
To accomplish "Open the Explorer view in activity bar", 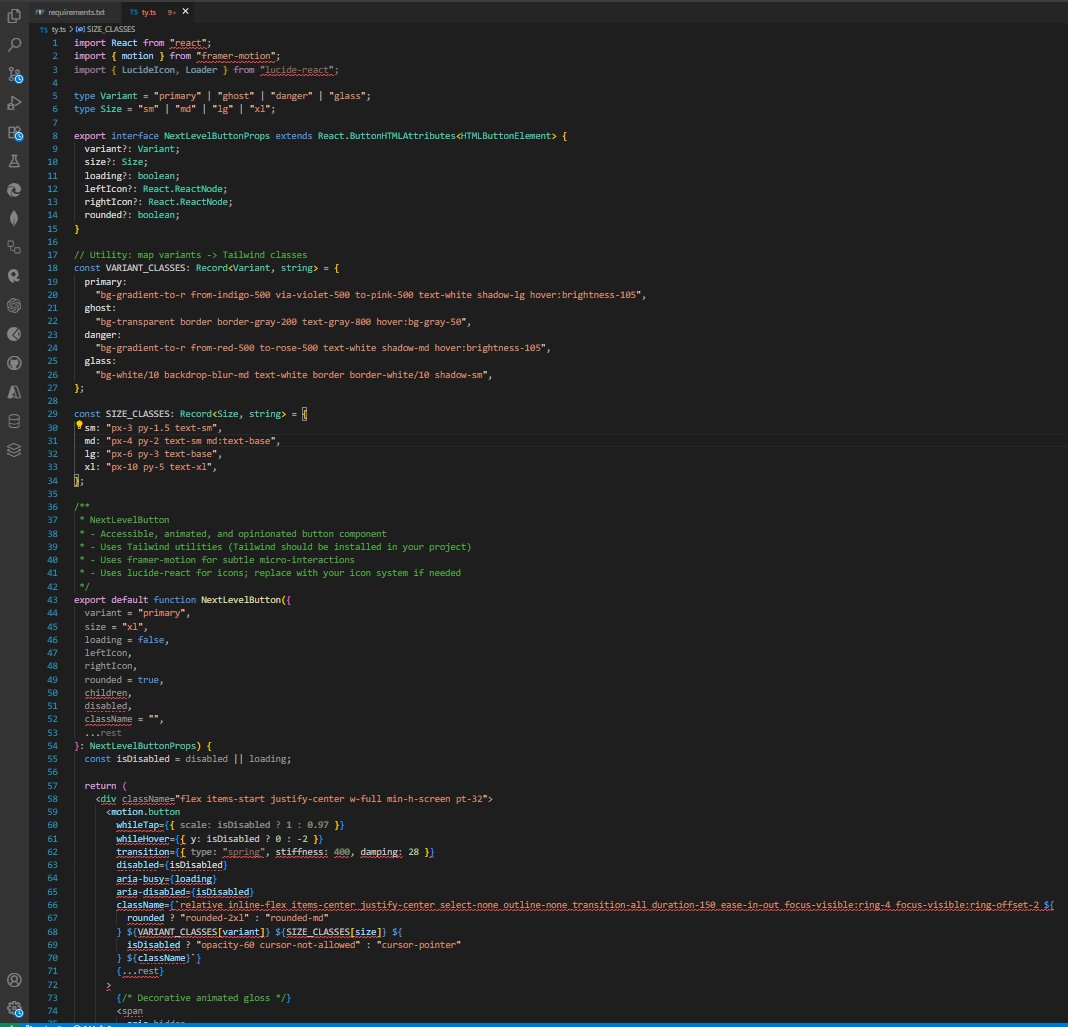I will [14, 16].
